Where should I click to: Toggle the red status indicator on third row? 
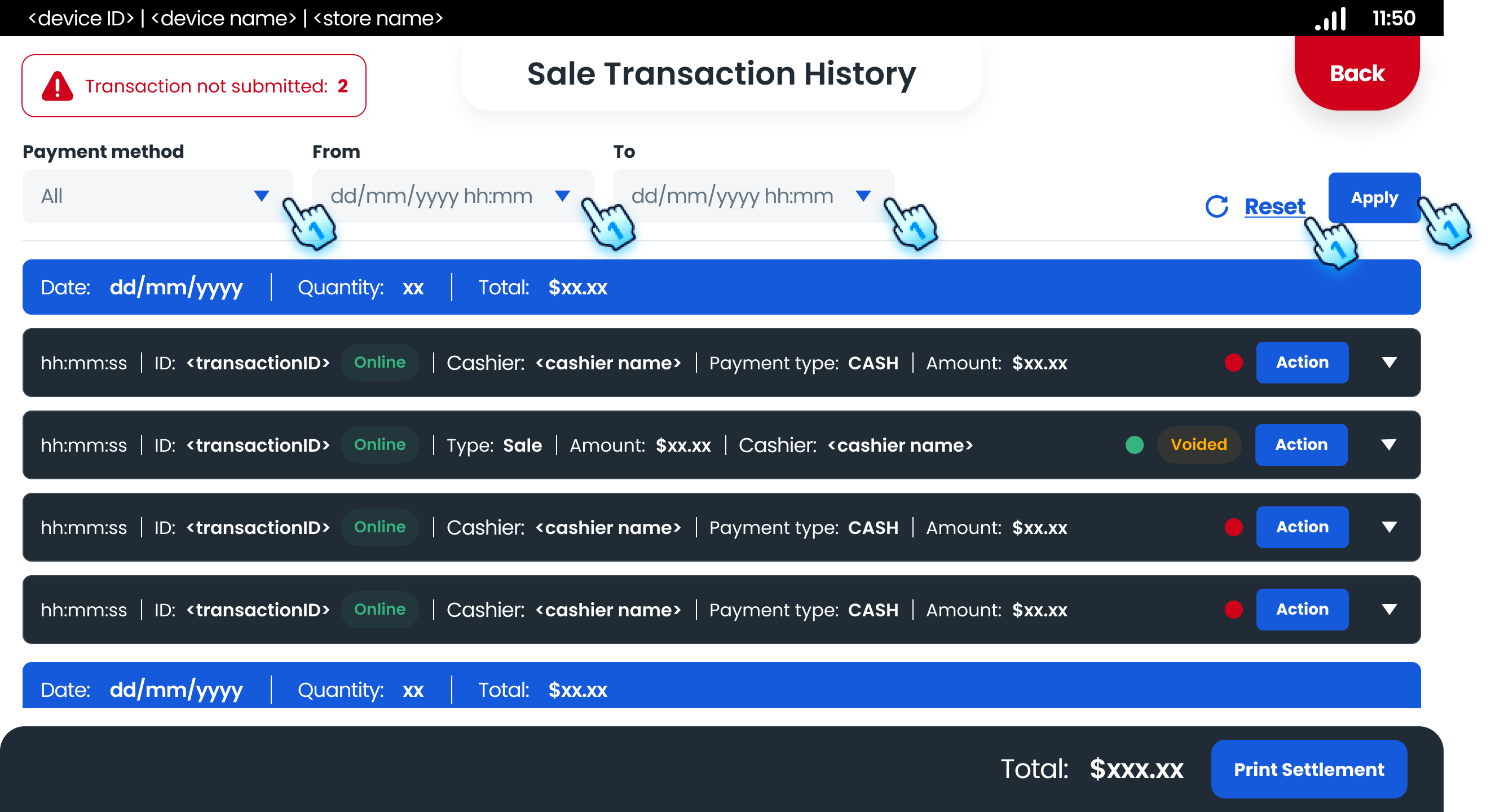point(1234,527)
